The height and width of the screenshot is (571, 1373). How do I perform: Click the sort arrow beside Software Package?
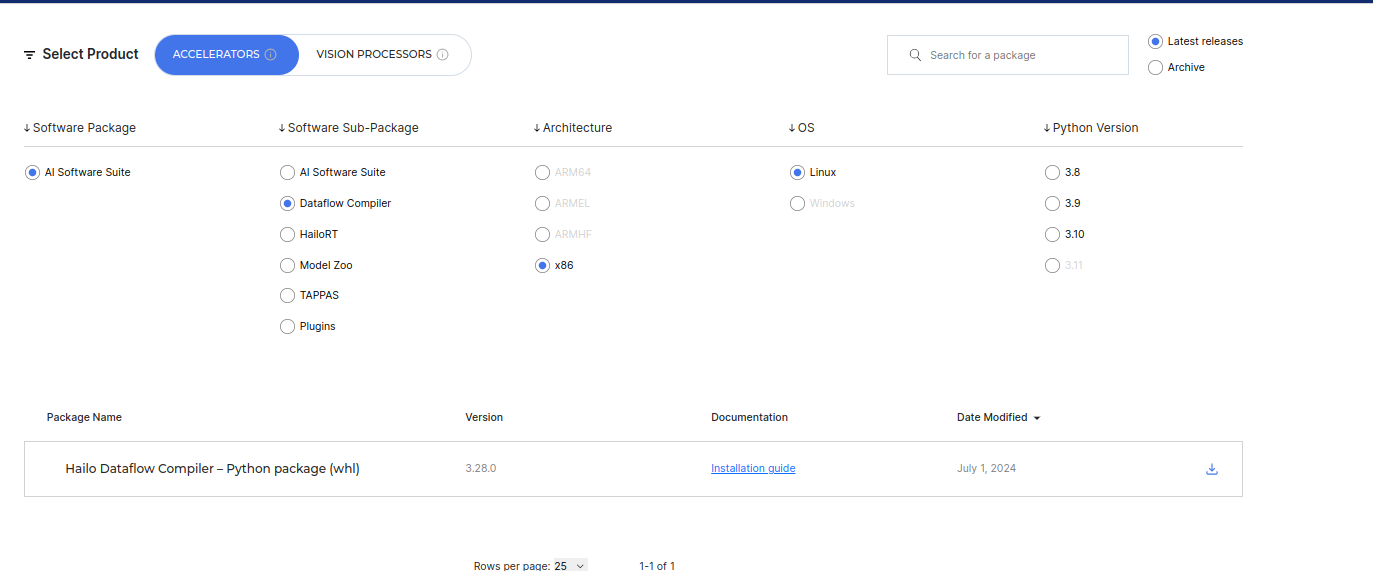27,128
